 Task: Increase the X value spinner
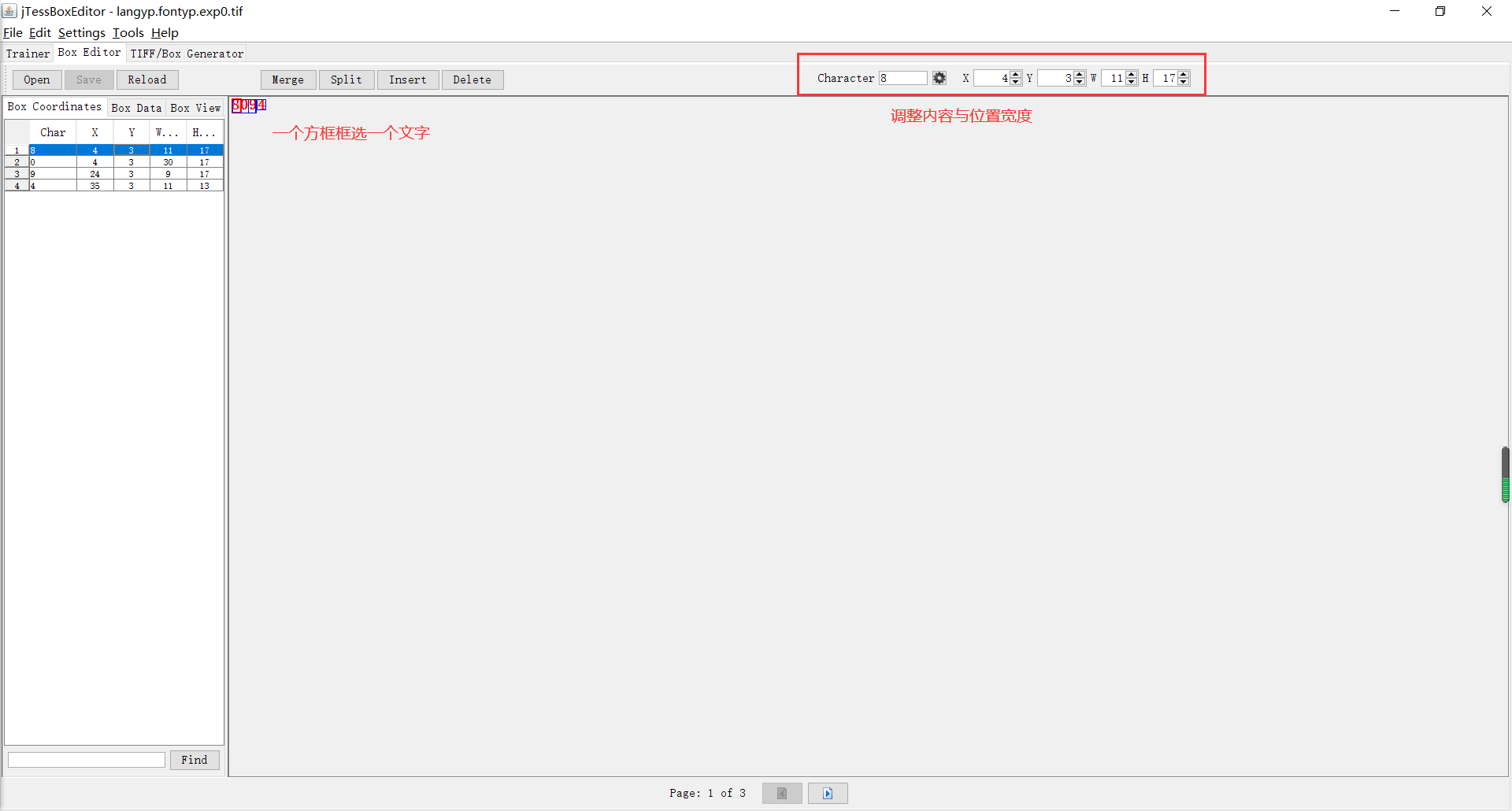tap(1016, 74)
